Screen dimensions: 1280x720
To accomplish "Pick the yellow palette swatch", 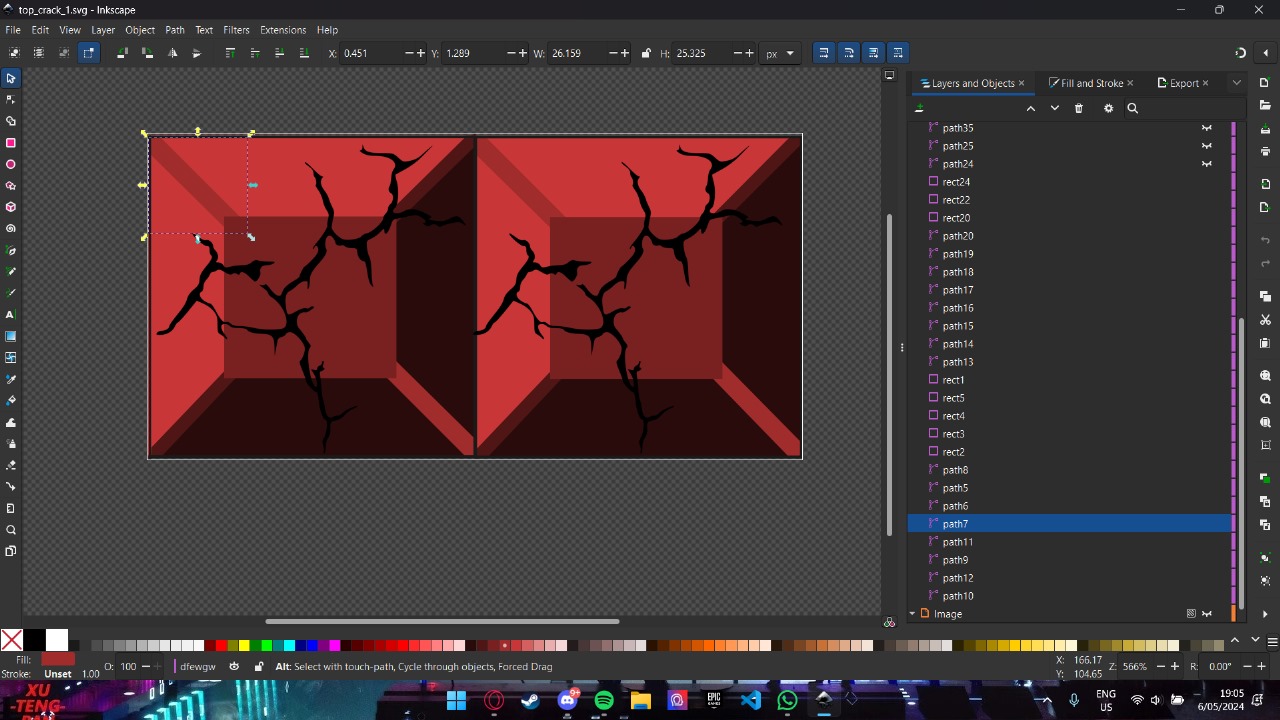I will 244,645.
